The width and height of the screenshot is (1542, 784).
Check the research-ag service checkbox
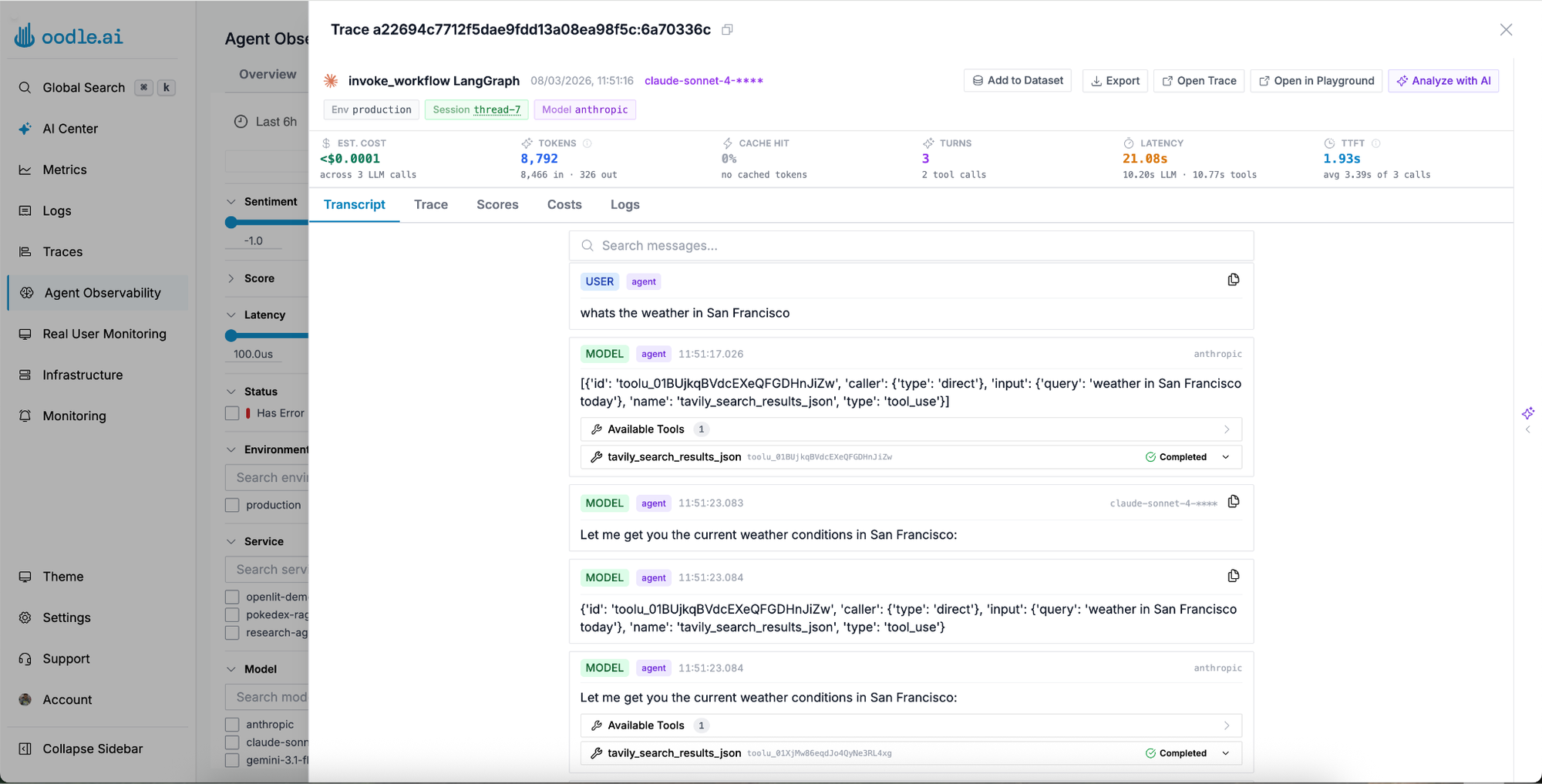[232, 633]
